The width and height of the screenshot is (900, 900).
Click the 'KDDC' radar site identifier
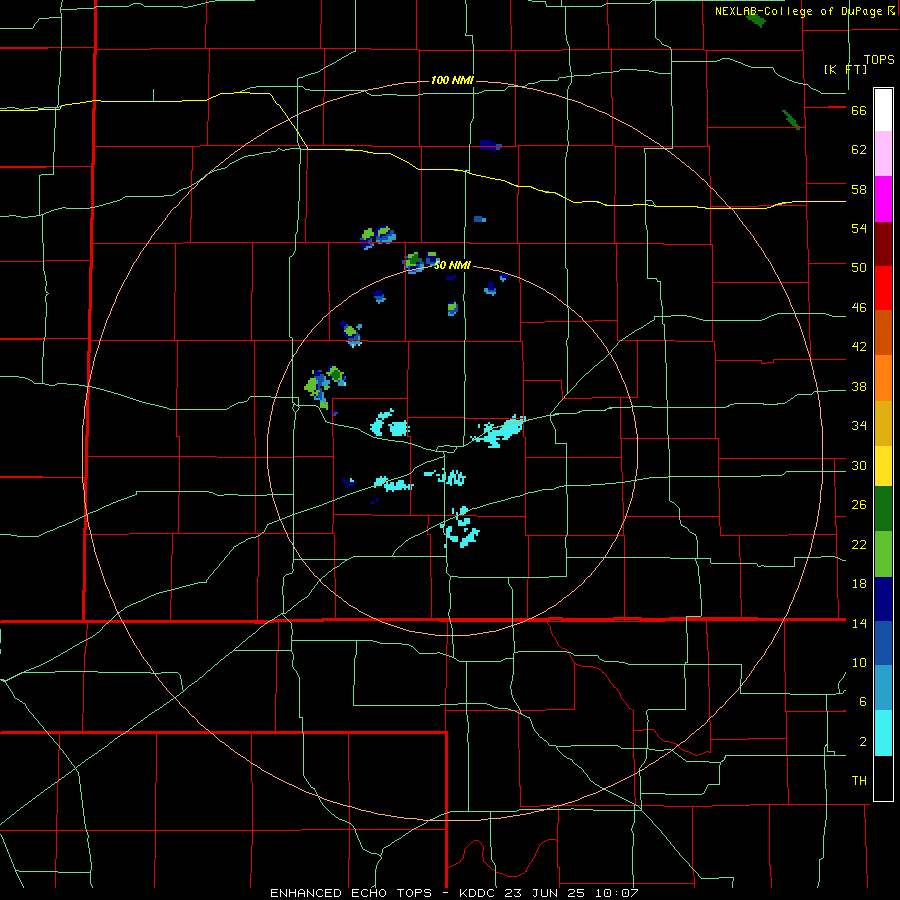pos(479,893)
